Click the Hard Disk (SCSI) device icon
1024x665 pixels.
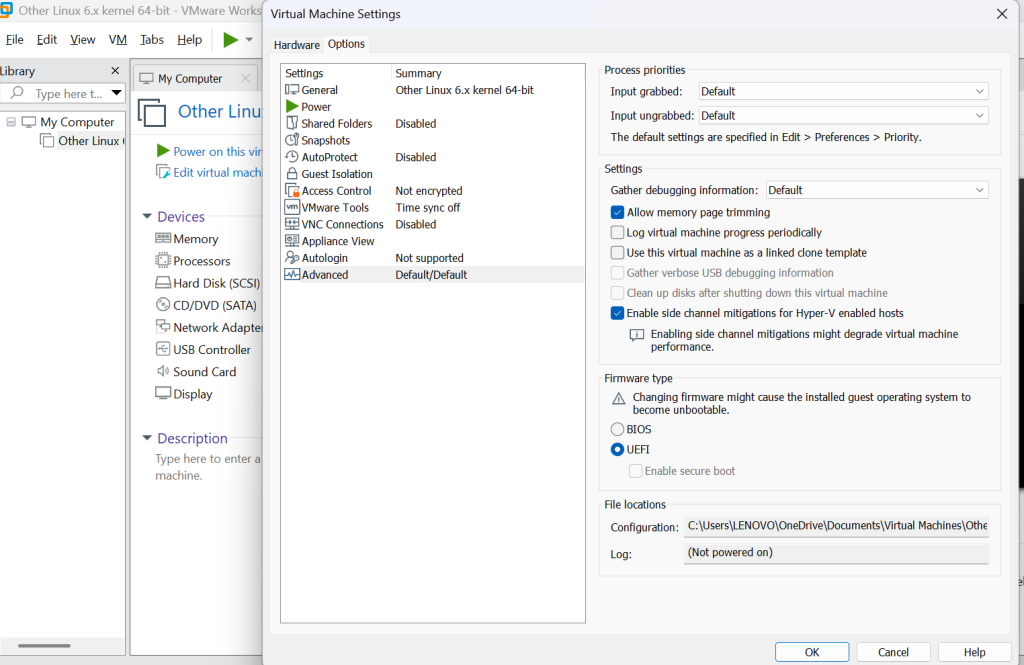[x=163, y=283]
